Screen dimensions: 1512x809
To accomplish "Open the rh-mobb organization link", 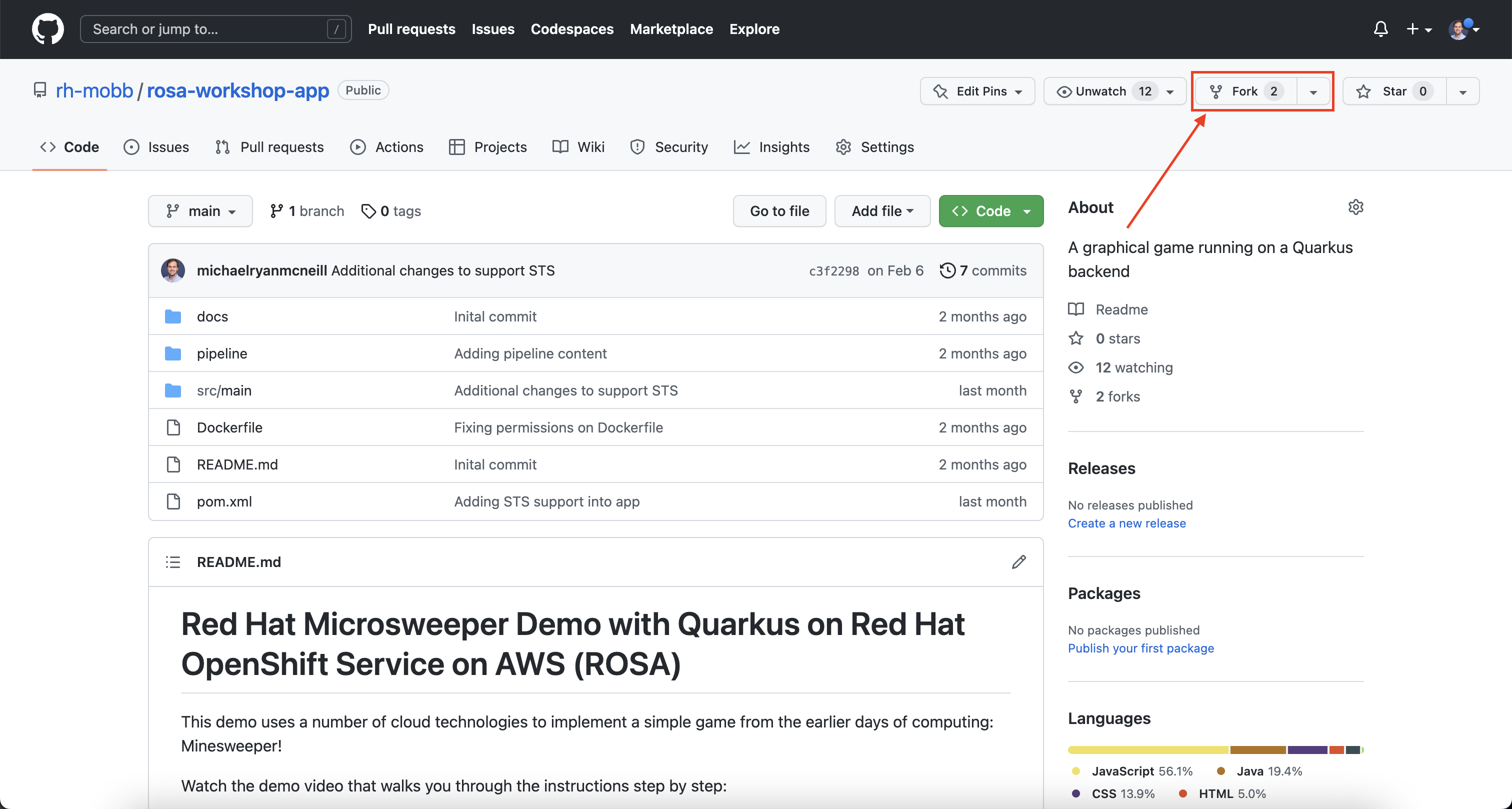I will click(94, 90).
